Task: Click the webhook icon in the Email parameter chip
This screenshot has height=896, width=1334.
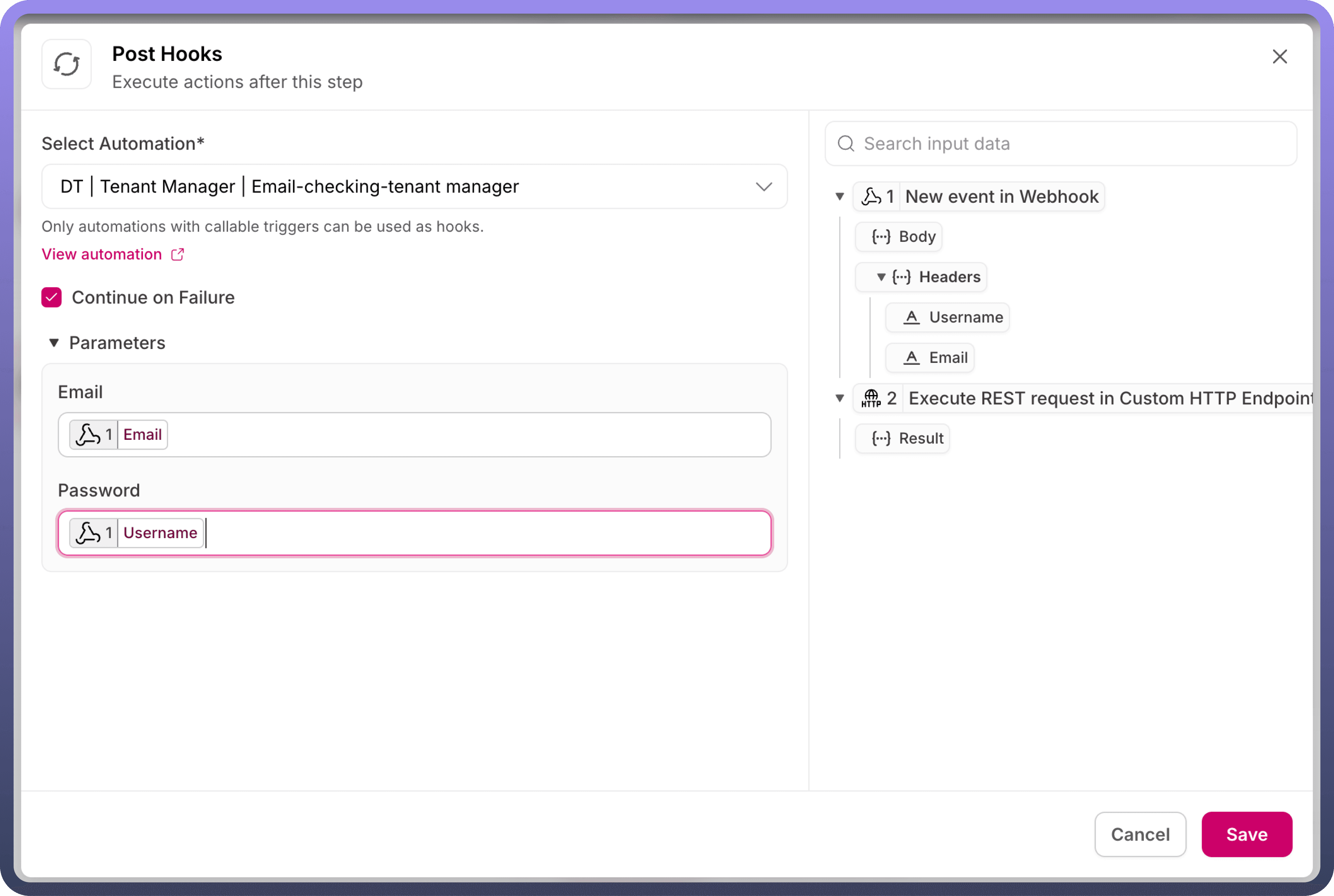Action: [x=88, y=435]
